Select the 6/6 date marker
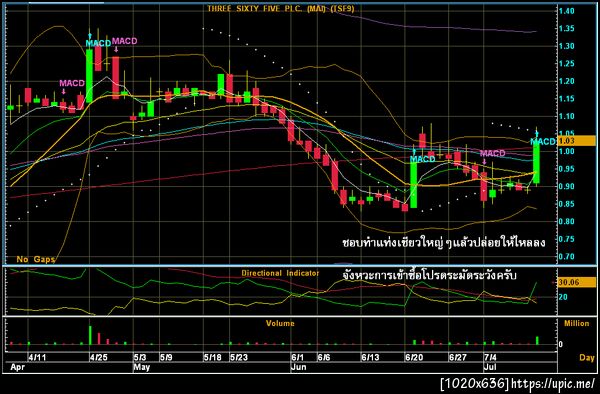Viewport: 600px width, 394px height. click(324, 358)
